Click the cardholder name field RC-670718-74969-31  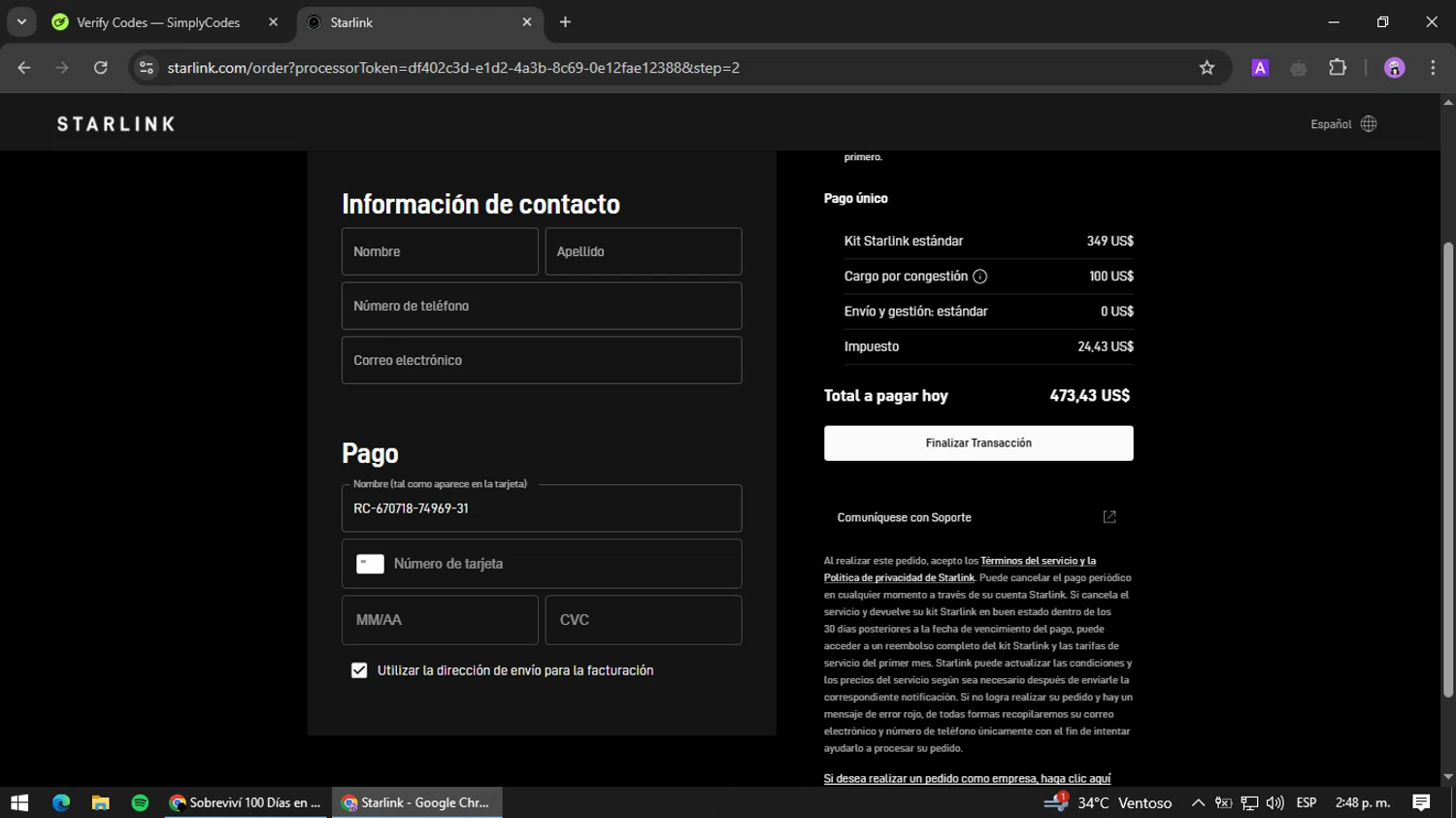[542, 508]
